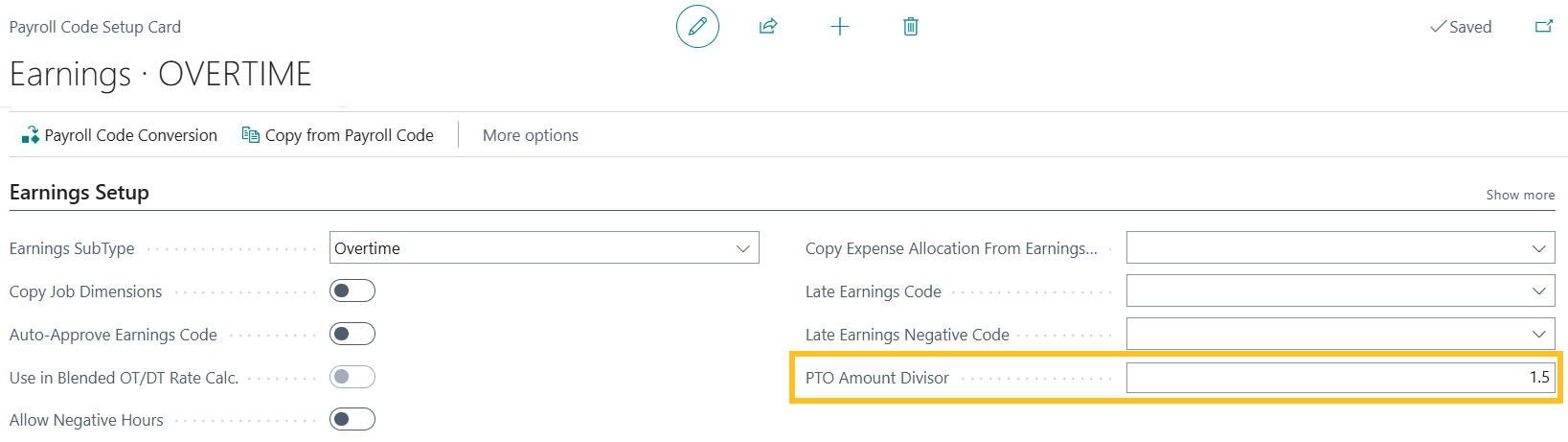
Task: Open the Earnings SubType dropdown
Action: 742,248
